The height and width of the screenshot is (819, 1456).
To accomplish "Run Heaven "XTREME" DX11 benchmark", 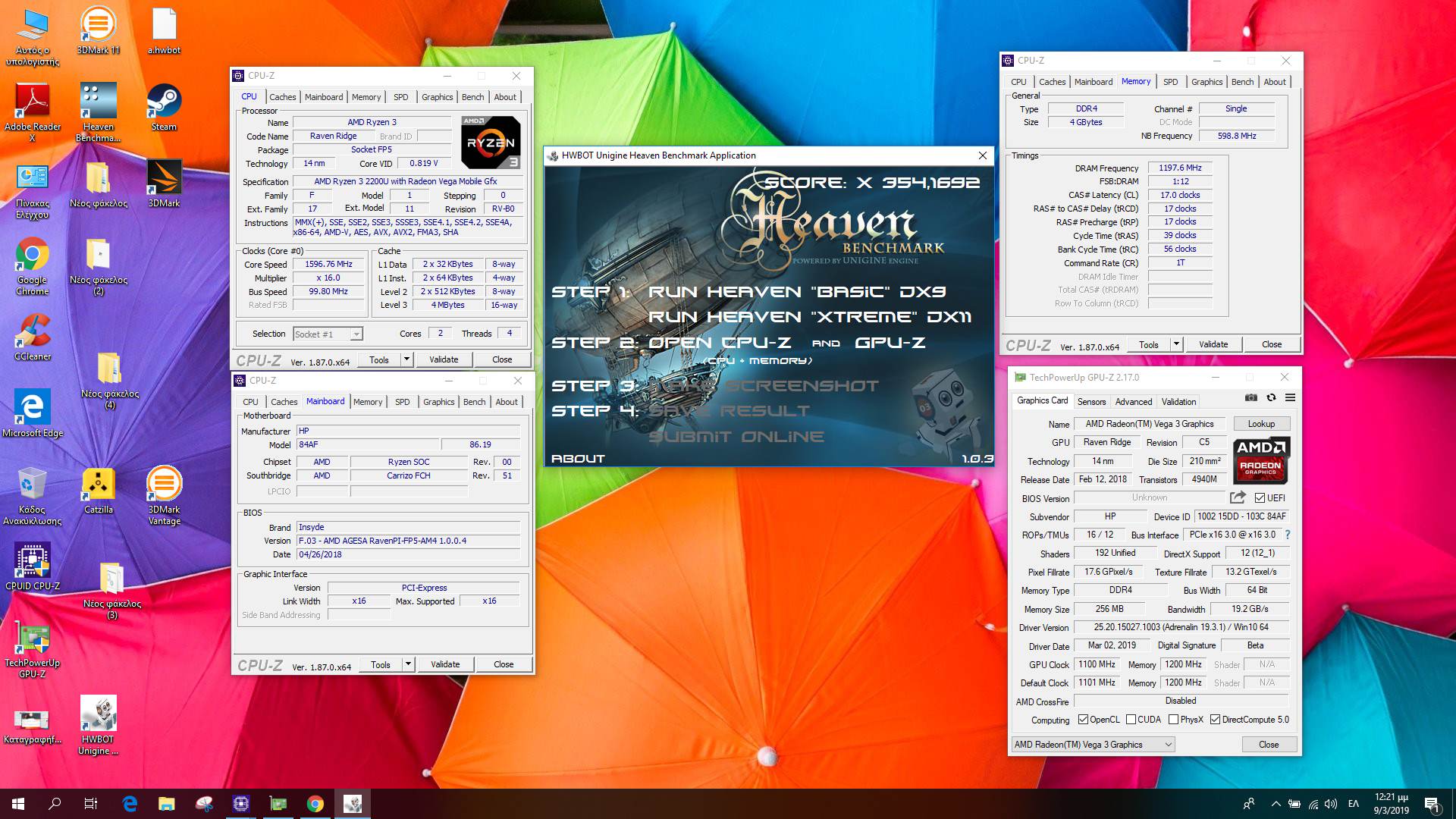I will pyautogui.click(x=810, y=317).
